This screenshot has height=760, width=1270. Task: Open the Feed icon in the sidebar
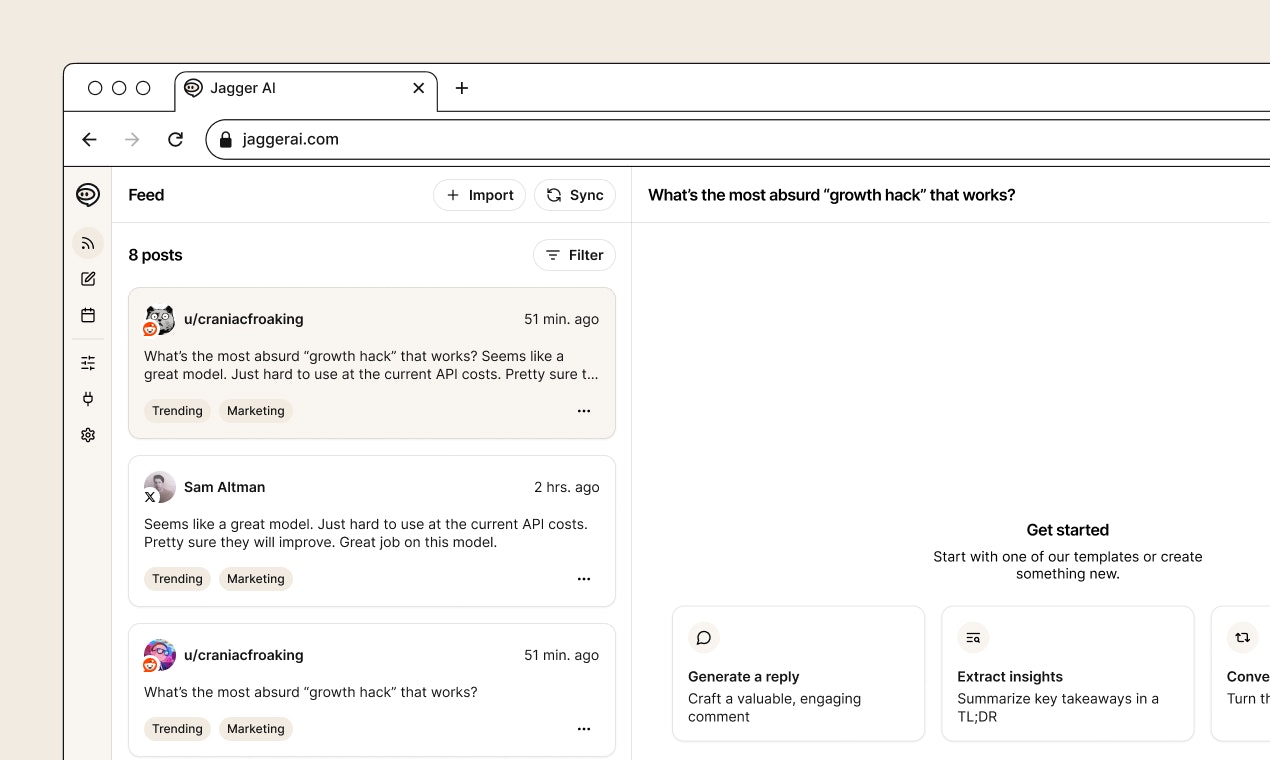pos(88,243)
